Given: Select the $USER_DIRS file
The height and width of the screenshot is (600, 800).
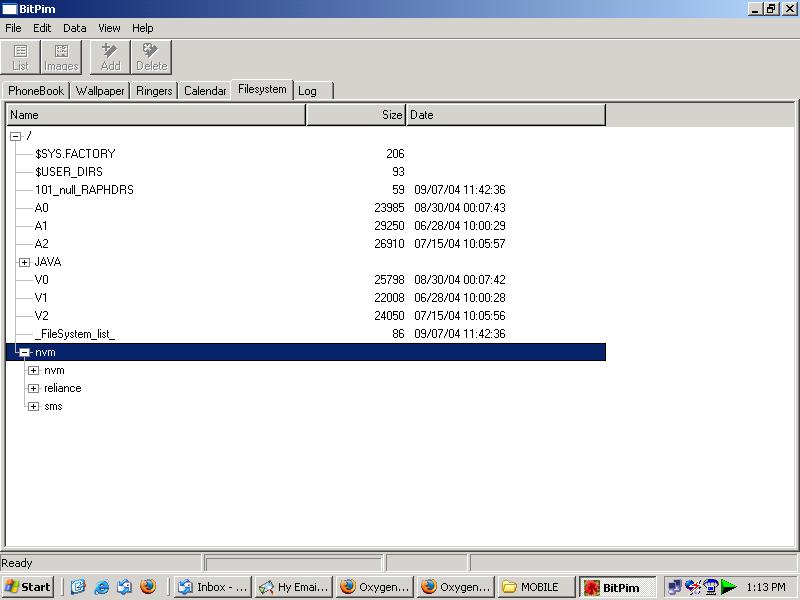Looking at the screenshot, I should coord(69,171).
